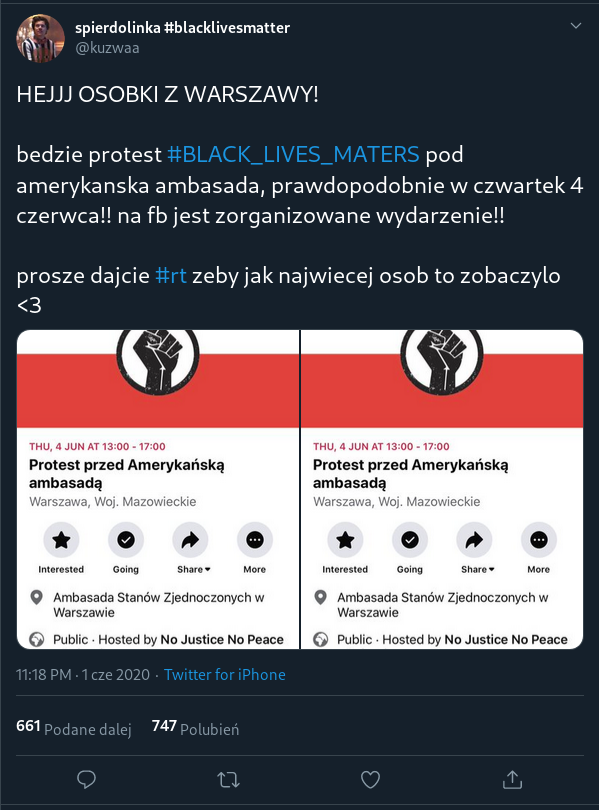Click Going checkmark in left event image
The width and height of the screenshot is (599, 810).
click(126, 540)
